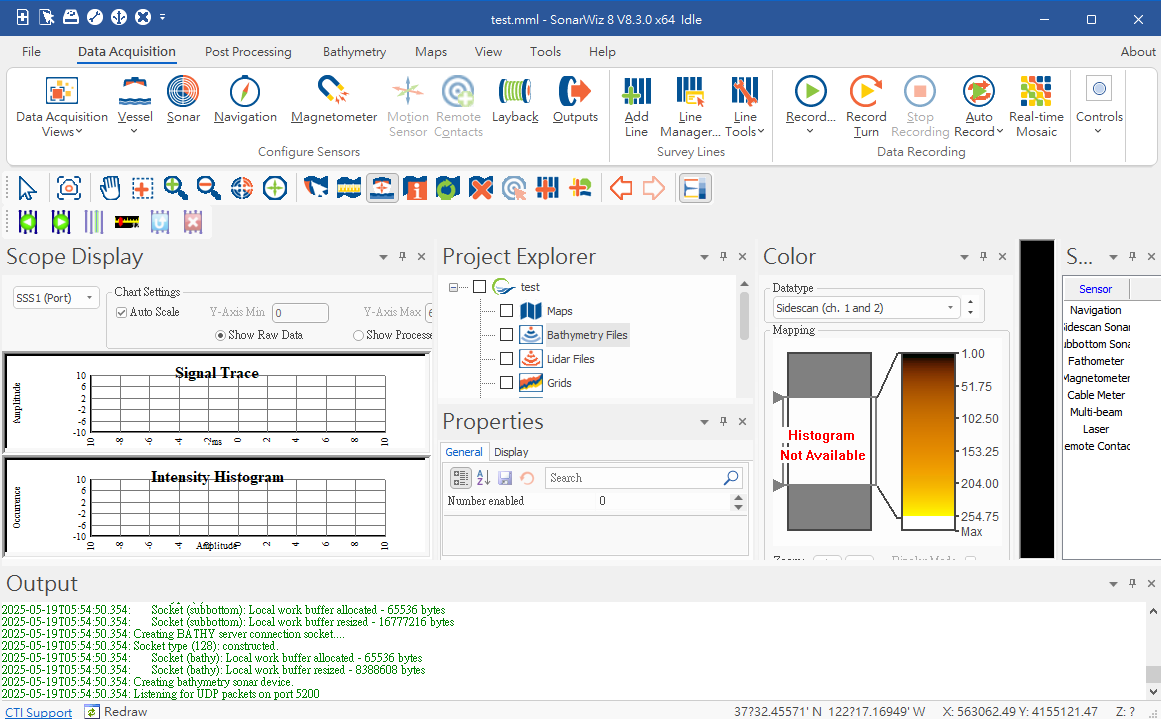Click About in the ribbon
Screen dimensions: 1161x719
click(x=1137, y=52)
